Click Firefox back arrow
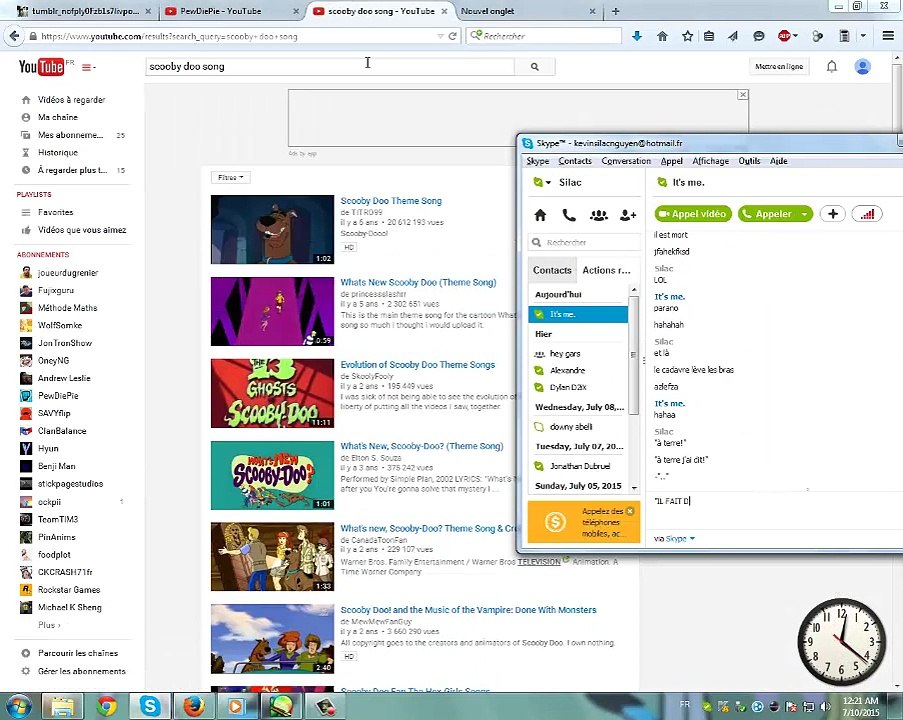This screenshot has width=903, height=720. (14, 36)
